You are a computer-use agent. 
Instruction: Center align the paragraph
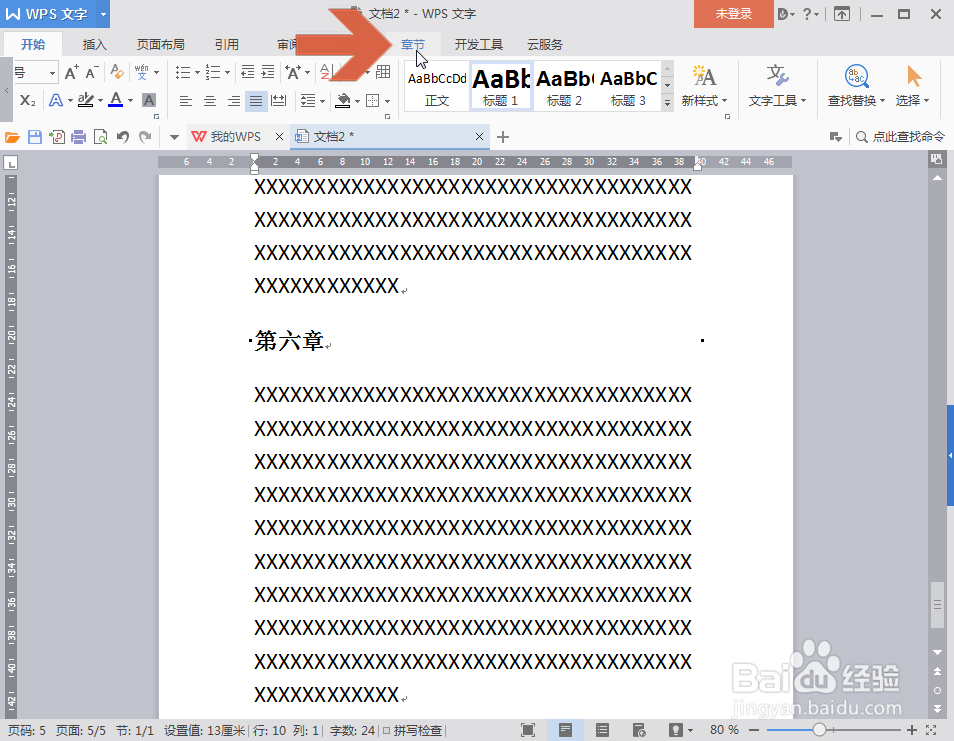[x=209, y=101]
